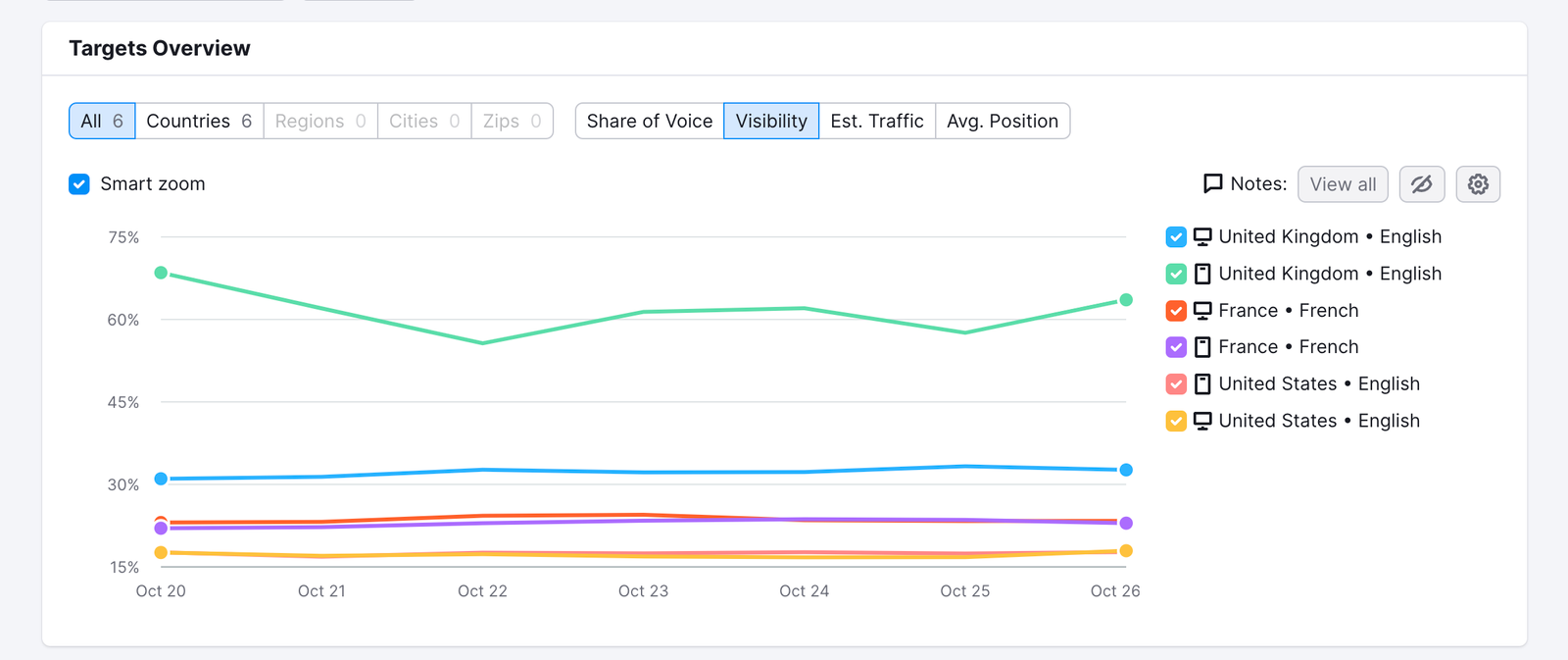This screenshot has height=660, width=1568.
Task: Uncheck blue United Kingdom desktop series
Action: [1176, 237]
